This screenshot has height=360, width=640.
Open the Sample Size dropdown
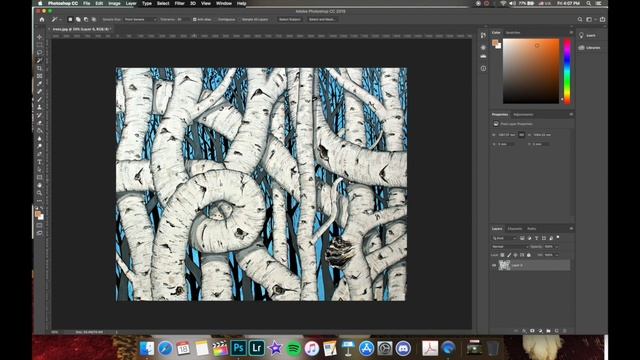pos(140,19)
